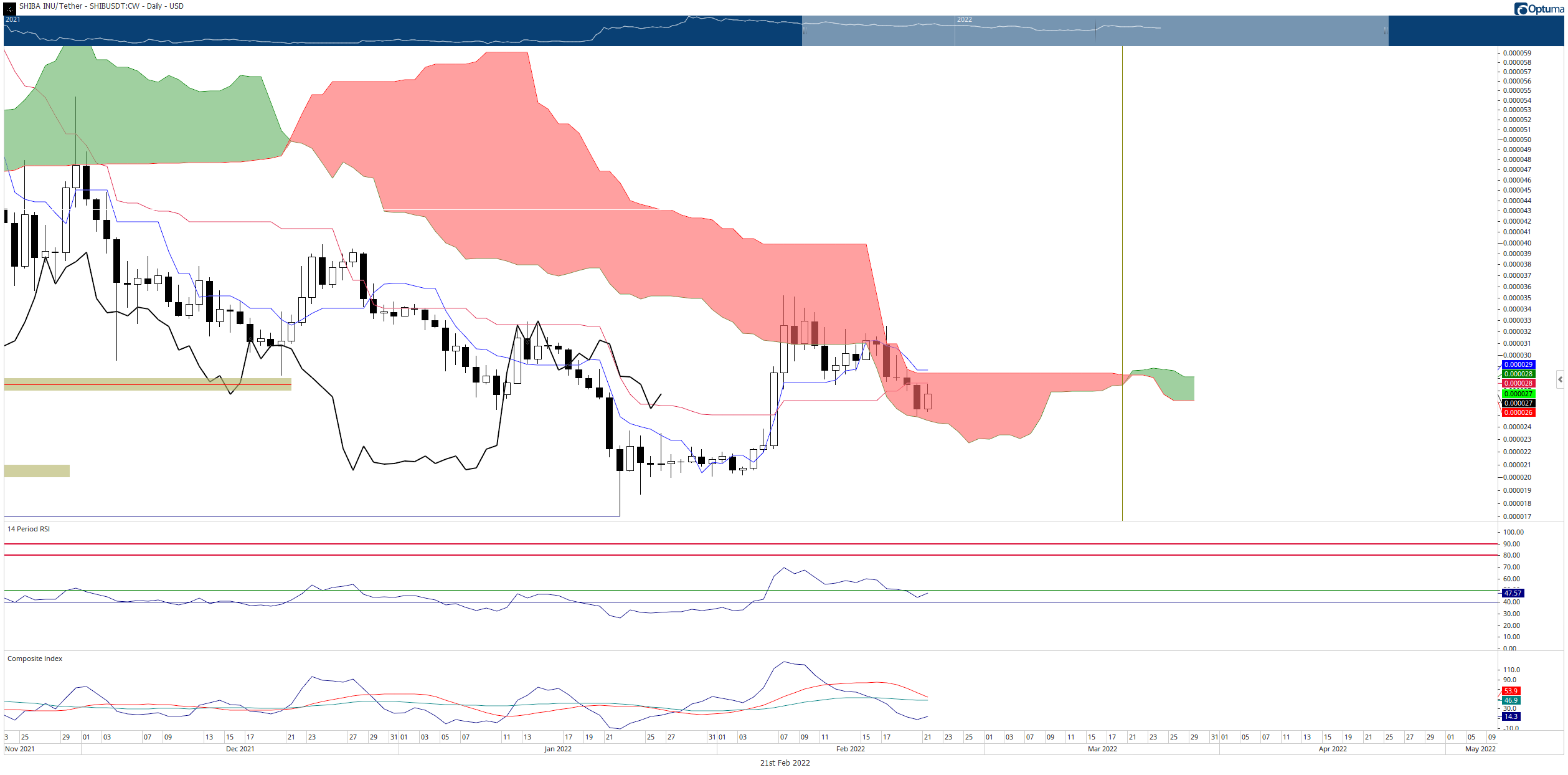This screenshot has width=1568, height=775.
Task: Grab the left handle of overview range selector
Action: (x=805, y=30)
